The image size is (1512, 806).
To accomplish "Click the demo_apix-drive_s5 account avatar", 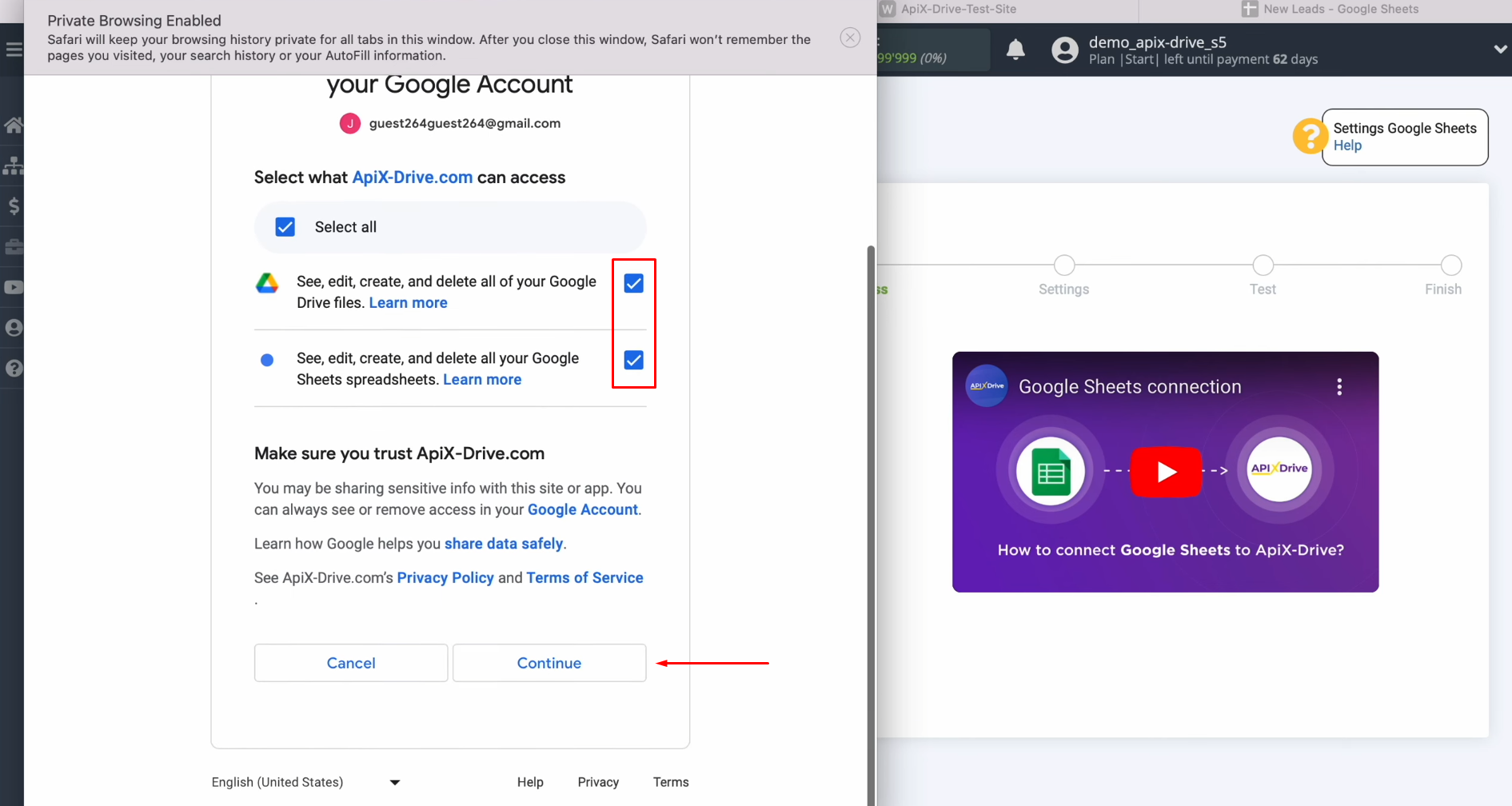I will (1064, 50).
